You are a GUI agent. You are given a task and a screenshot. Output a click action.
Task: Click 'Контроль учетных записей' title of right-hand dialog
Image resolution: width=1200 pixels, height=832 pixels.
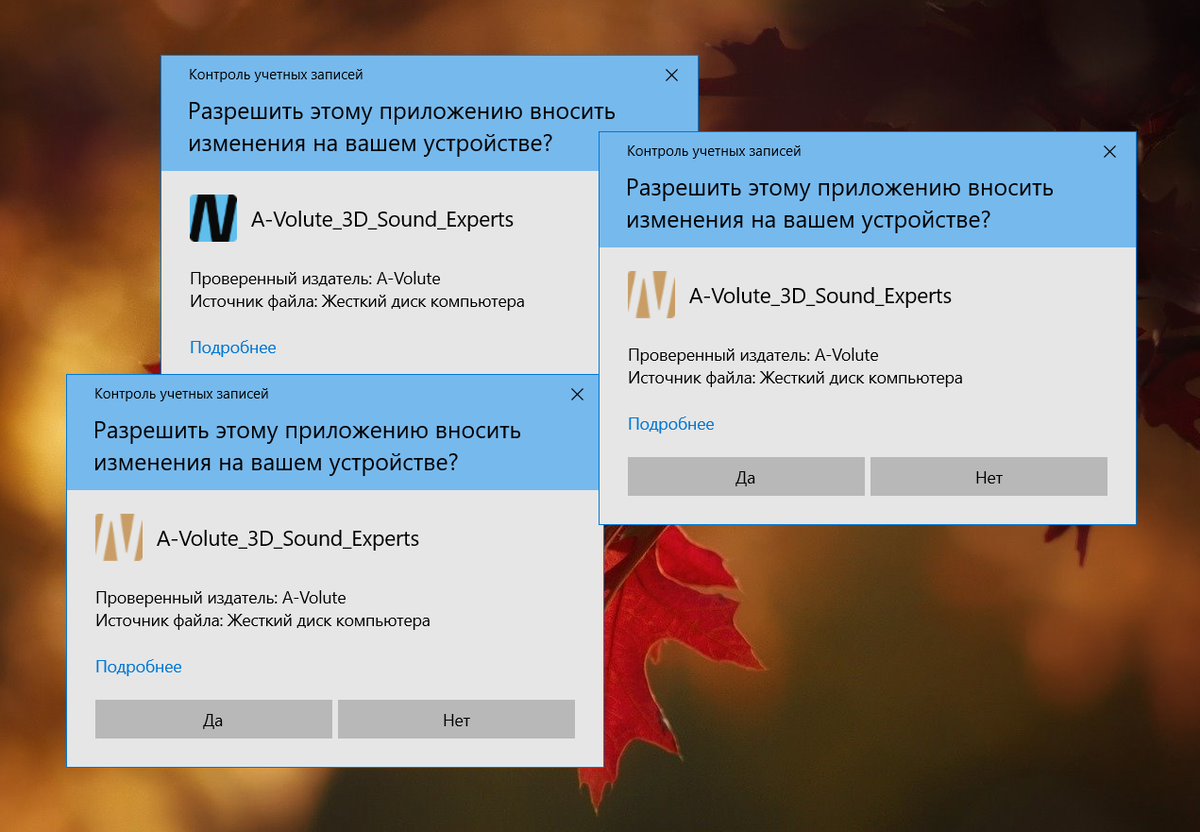point(714,151)
